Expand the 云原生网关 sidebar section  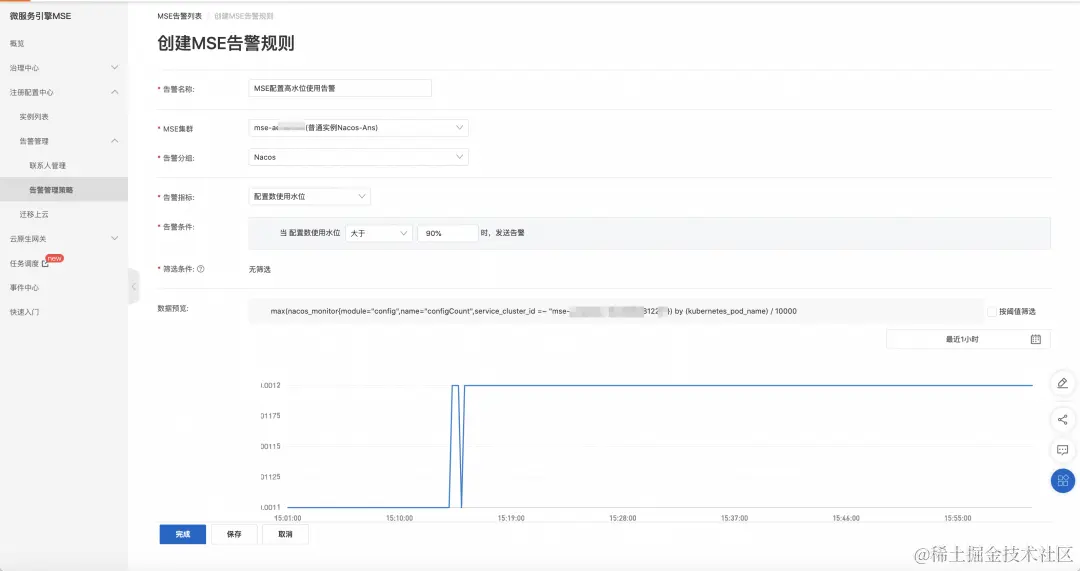pyautogui.click(x=114, y=238)
